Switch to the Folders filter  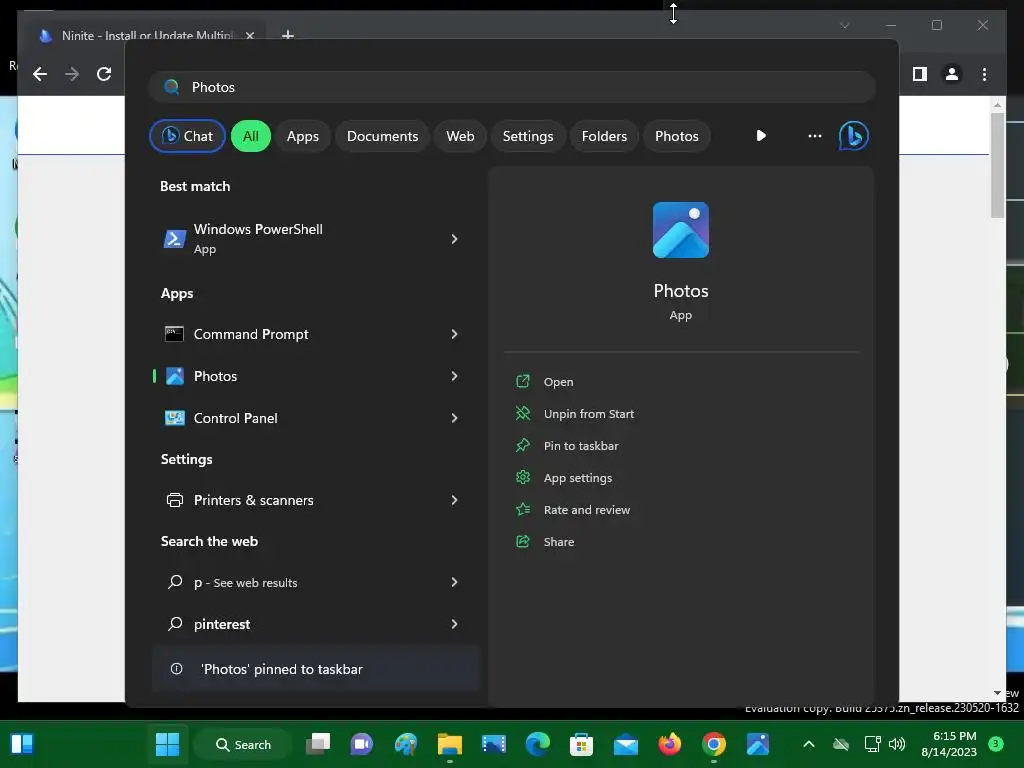tap(604, 136)
